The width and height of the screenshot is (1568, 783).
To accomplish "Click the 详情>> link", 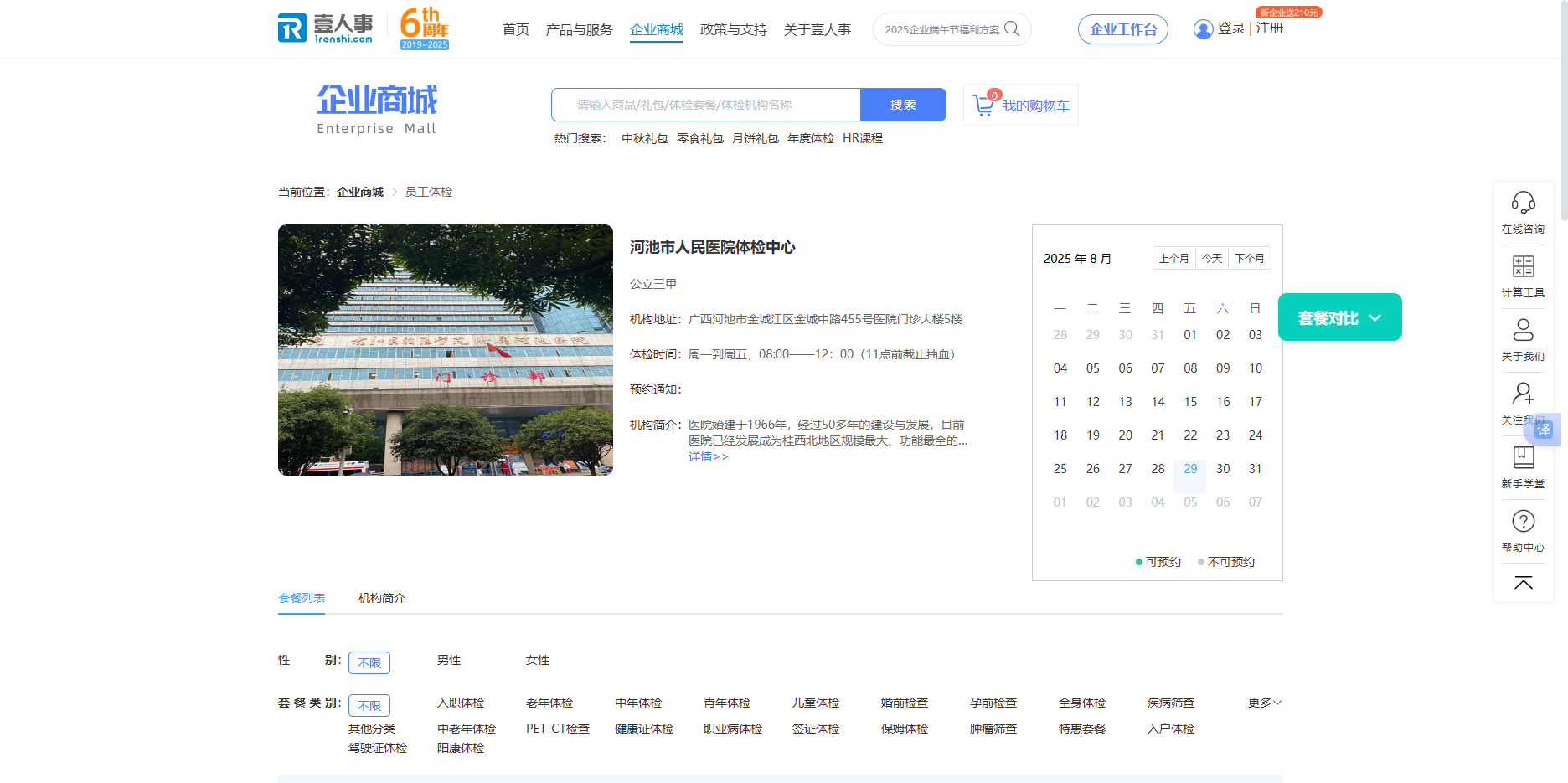I will pos(709,456).
